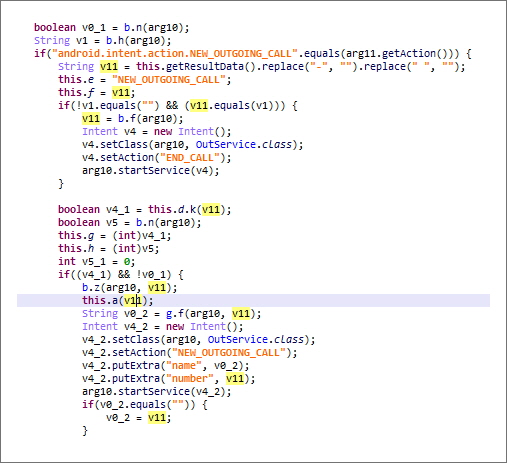Click v4_2.setAction("NEW_OUTGOING_CALL") line
Viewport: 507px width, 463px height.
190,352
